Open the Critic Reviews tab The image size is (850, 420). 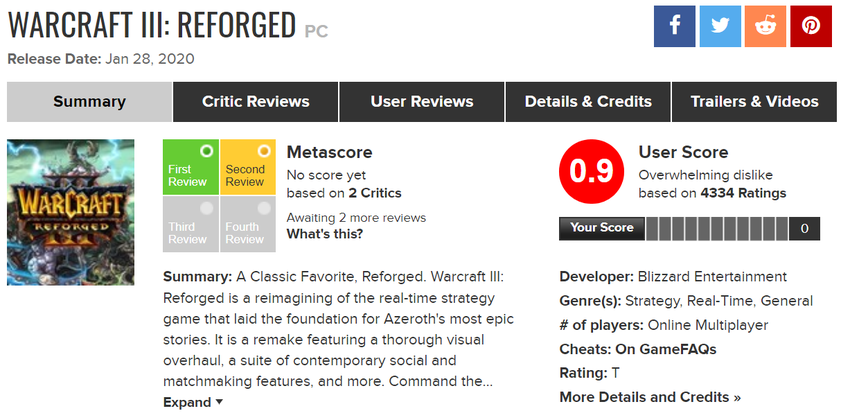(255, 102)
